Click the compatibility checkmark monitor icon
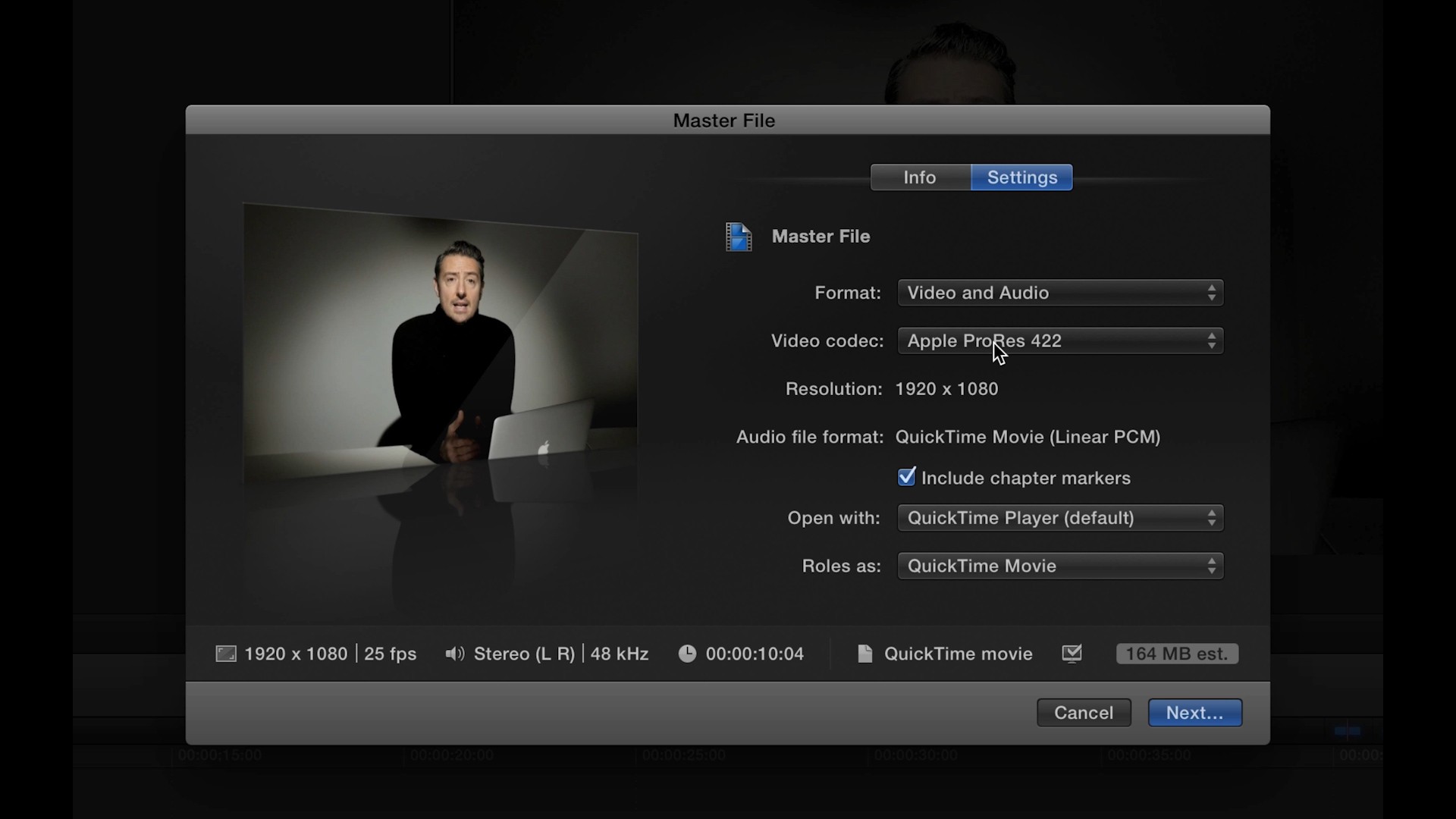This screenshot has width=1456, height=819. 1072,654
